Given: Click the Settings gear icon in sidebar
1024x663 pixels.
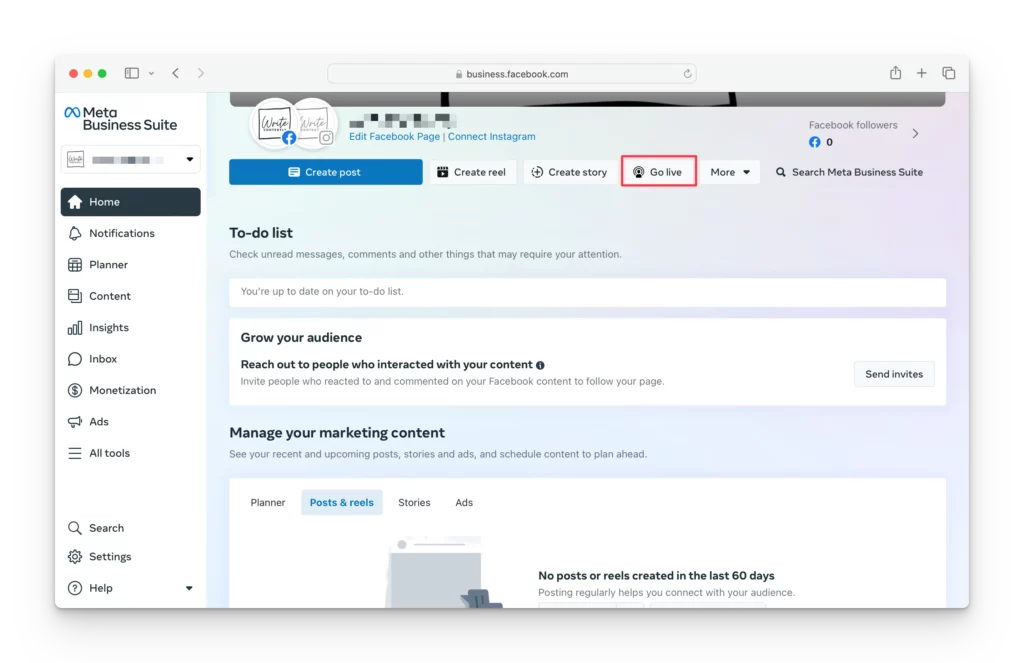Looking at the screenshot, I should coord(75,557).
